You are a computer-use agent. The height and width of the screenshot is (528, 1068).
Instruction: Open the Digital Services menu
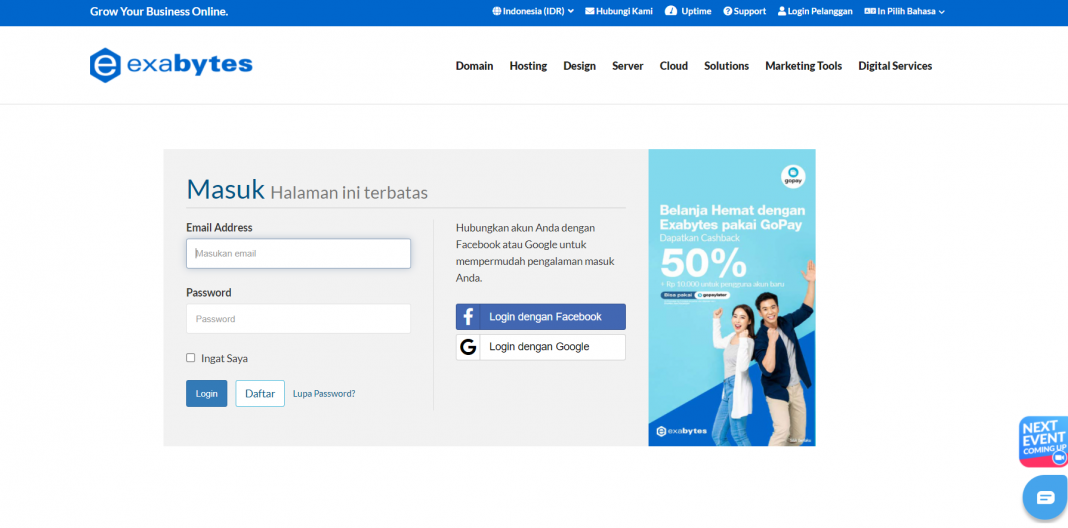(x=895, y=66)
